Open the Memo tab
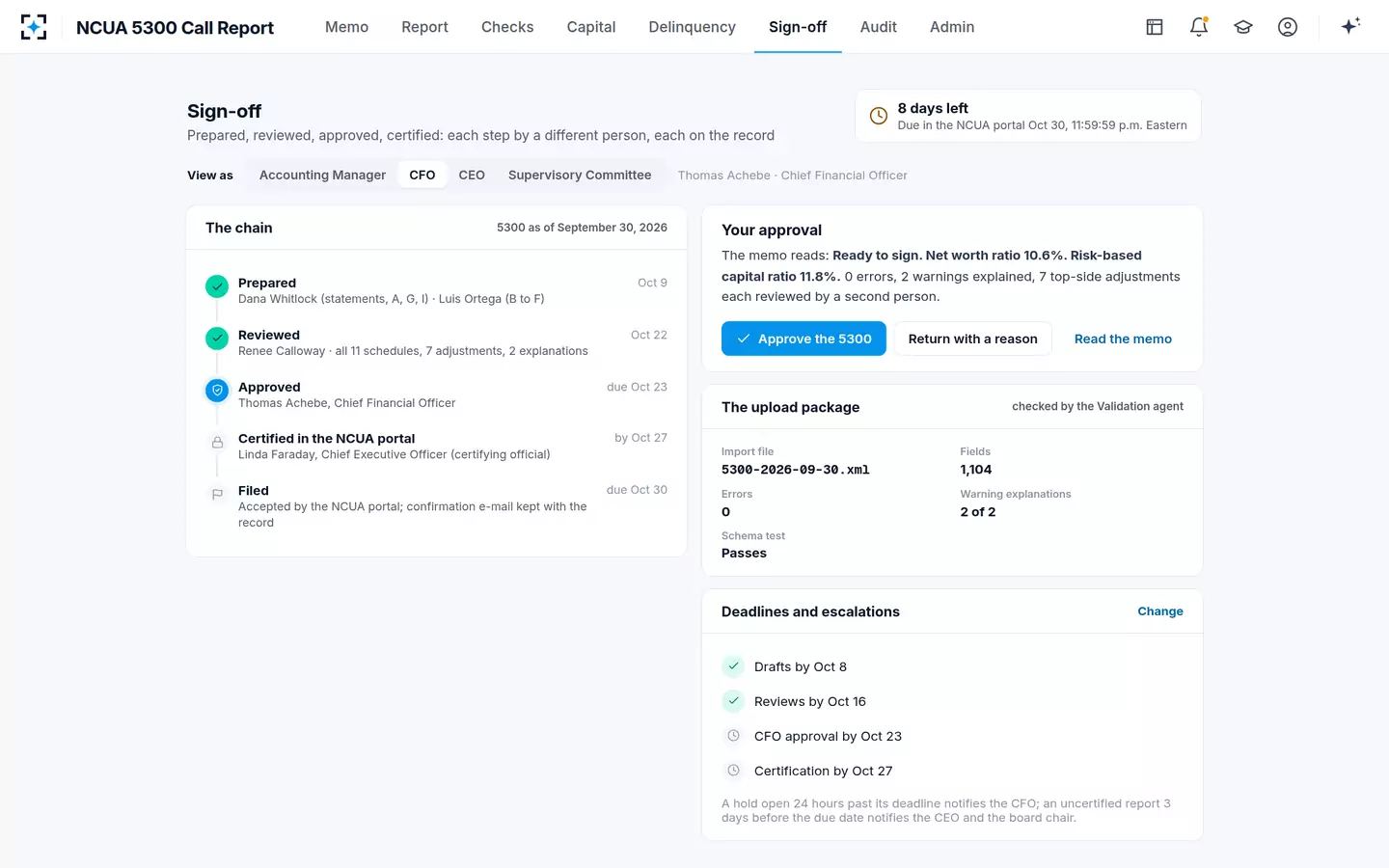Image resolution: width=1389 pixels, height=868 pixels. pos(346,27)
